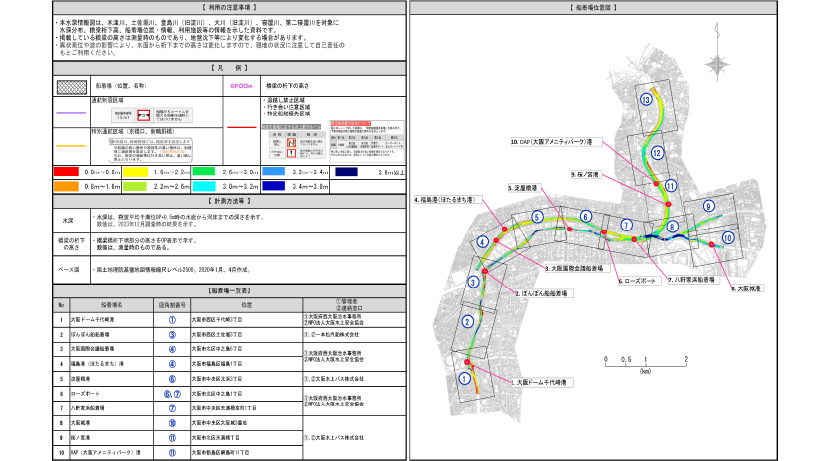Click the 0–2 km scale bar on the map
This screenshot has height=461, width=831.
pos(646,364)
